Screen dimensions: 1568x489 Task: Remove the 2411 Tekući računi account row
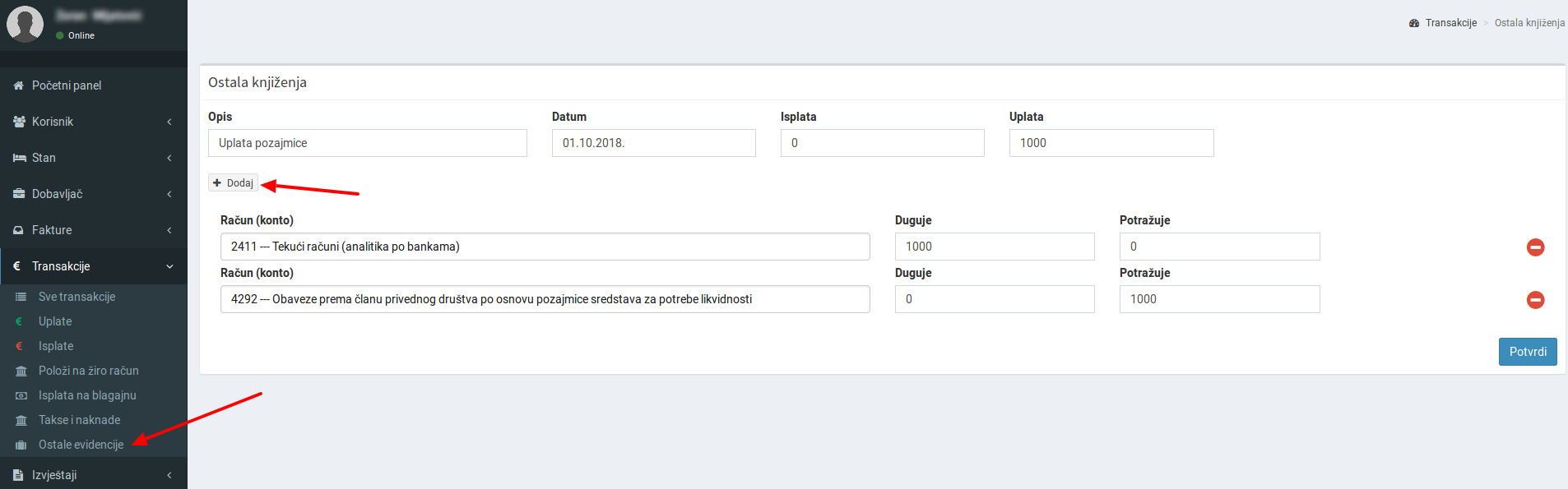(x=1535, y=247)
